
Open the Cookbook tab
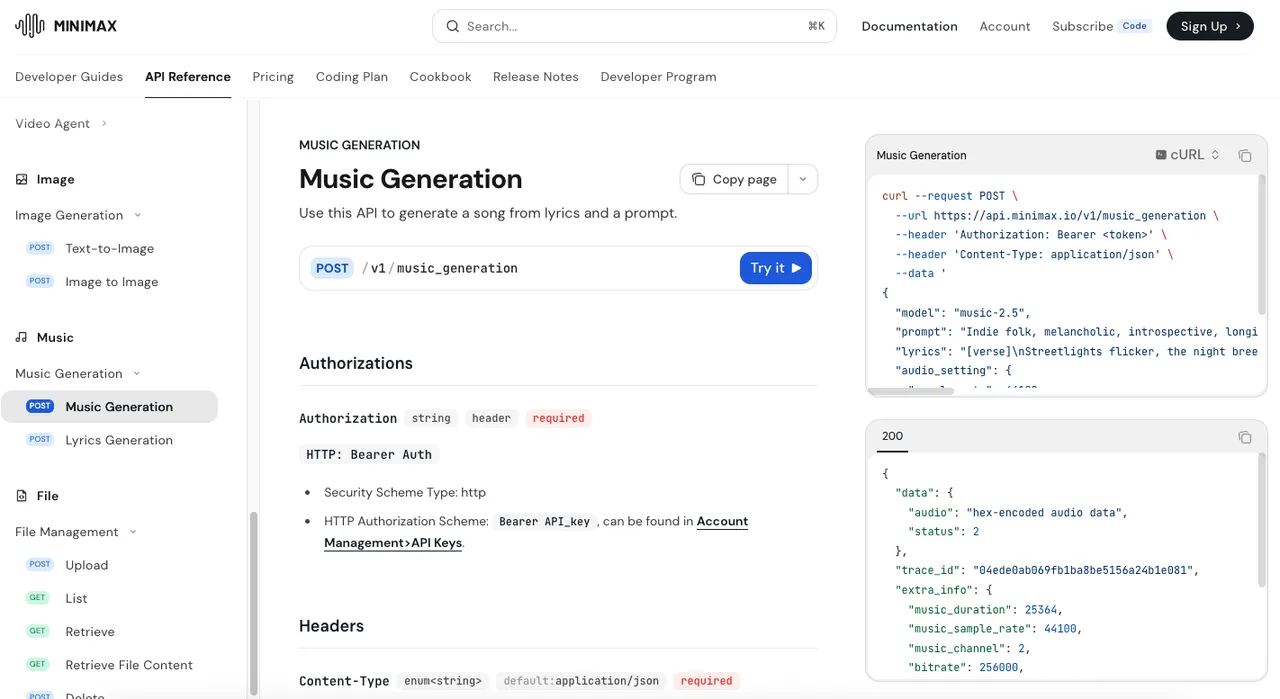[440, 77]
